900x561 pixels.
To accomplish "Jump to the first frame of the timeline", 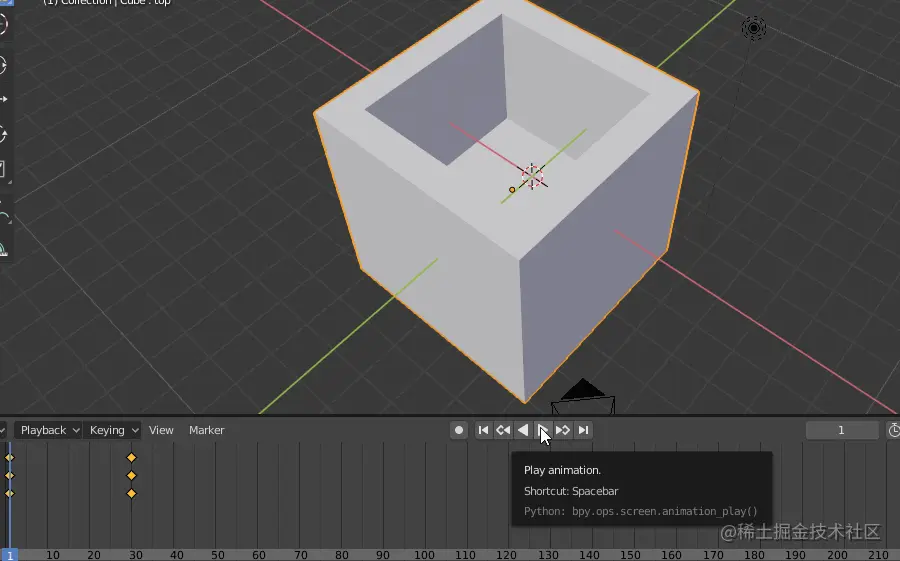I will [x=483, y=430].
